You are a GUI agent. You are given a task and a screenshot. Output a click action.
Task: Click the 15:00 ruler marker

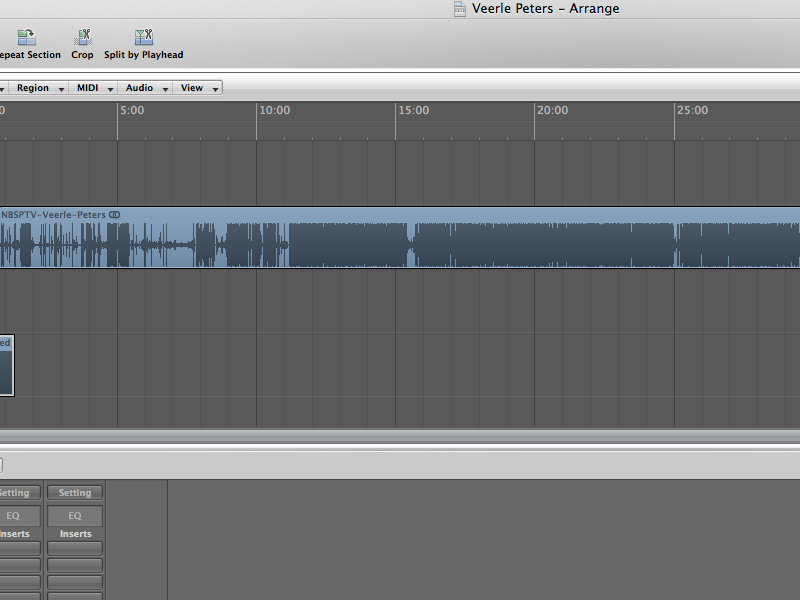coord(413,110)
